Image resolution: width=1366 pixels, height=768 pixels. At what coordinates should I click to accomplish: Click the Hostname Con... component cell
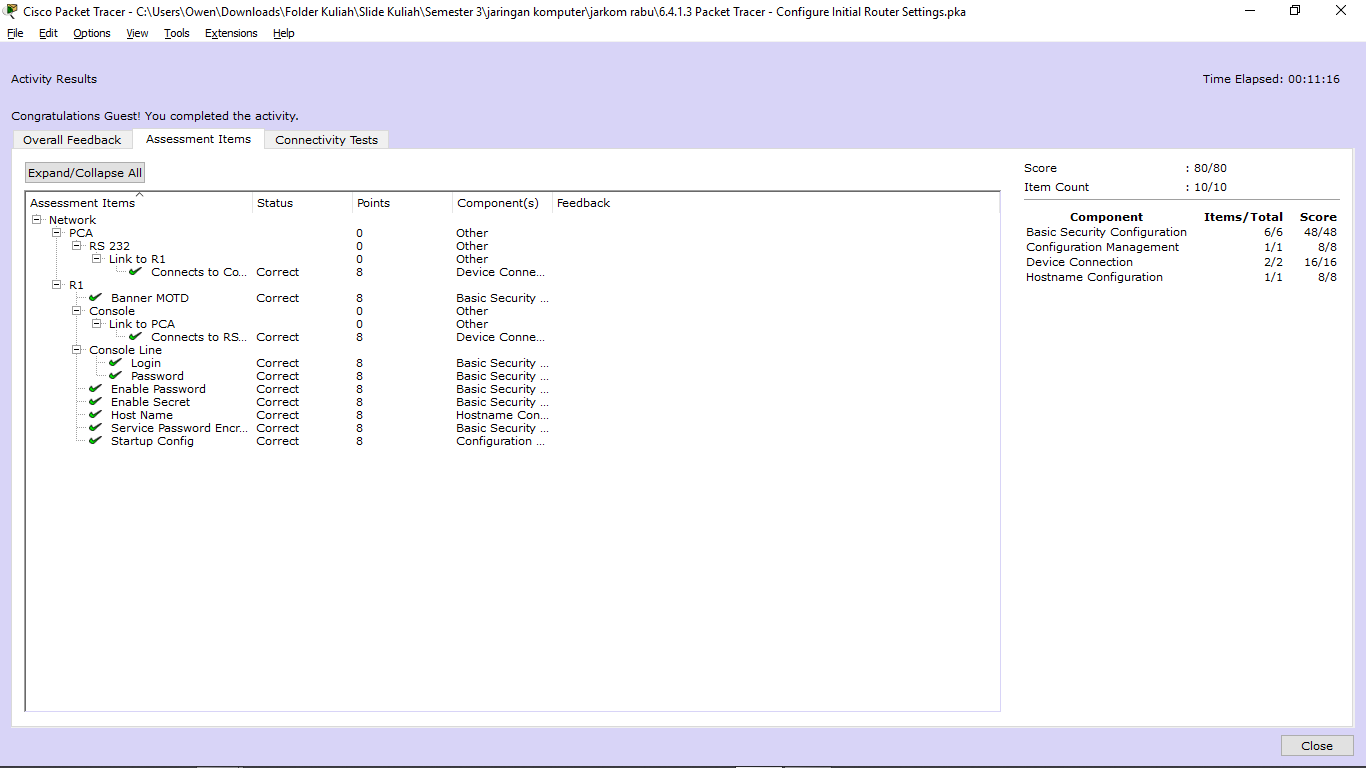502,415
